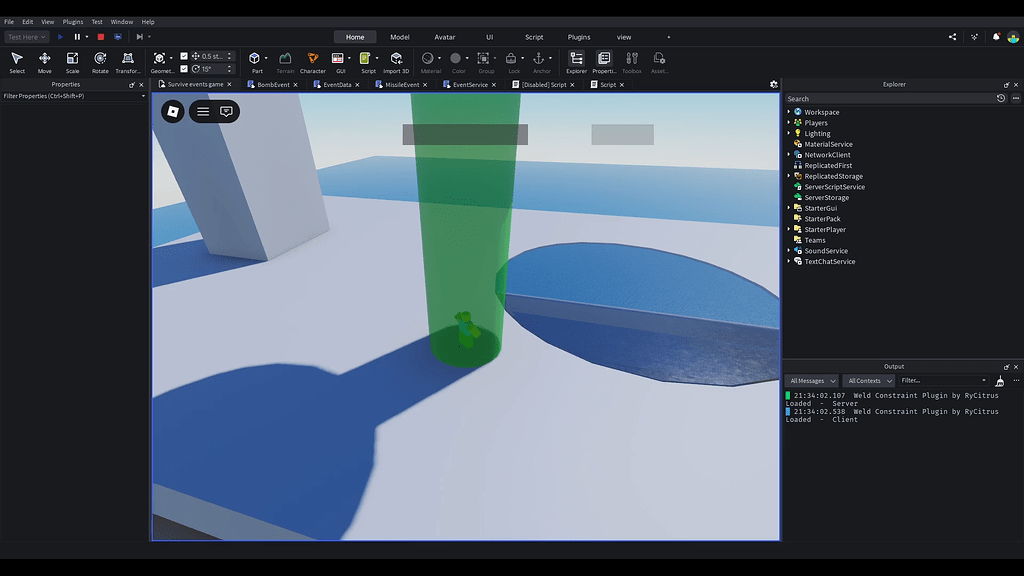Image resolution: width=1024 pixels, height=576 pixels.
Task: Choose the Rotate tool
Action: point(100,62)
